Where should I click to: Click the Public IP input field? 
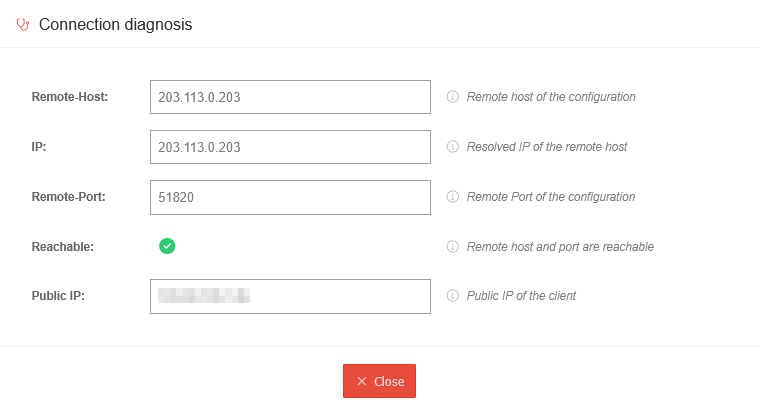coord(290,296)
